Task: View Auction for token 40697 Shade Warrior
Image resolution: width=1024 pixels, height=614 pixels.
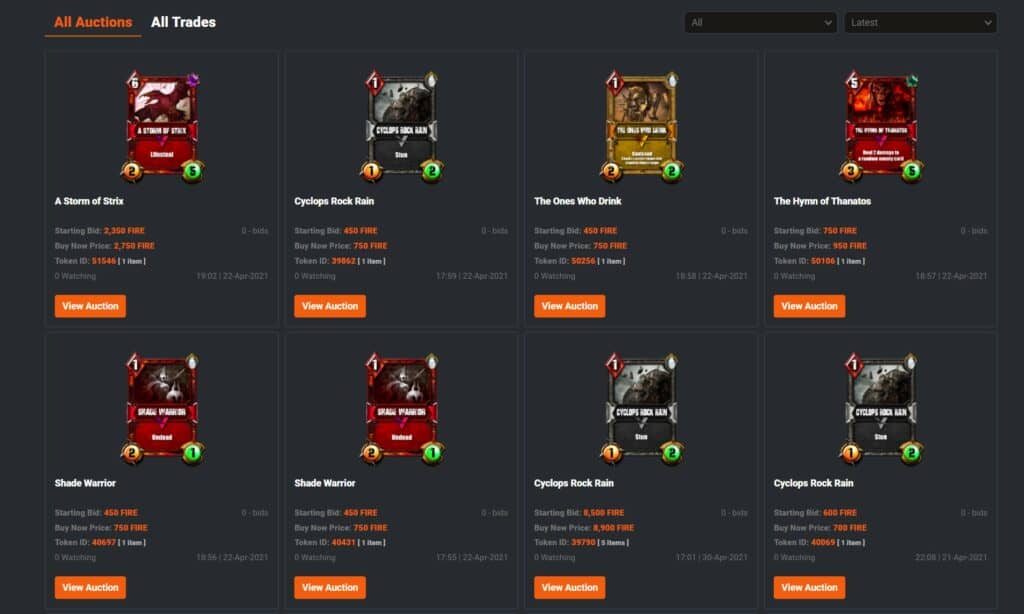Action: (90, 587)
